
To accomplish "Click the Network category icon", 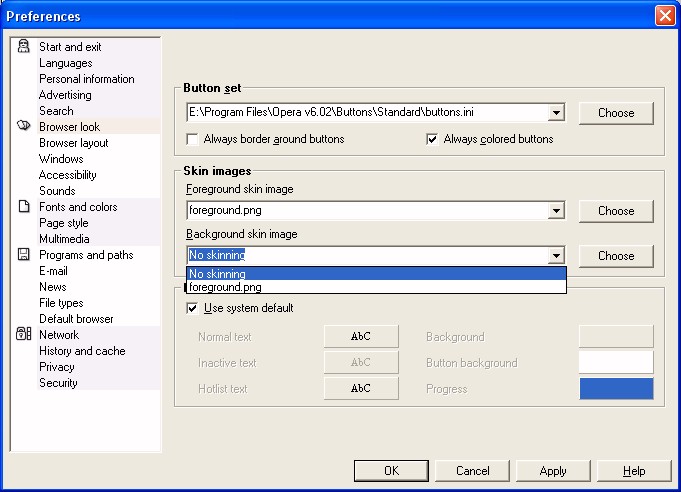I will (x=24, y=335).
